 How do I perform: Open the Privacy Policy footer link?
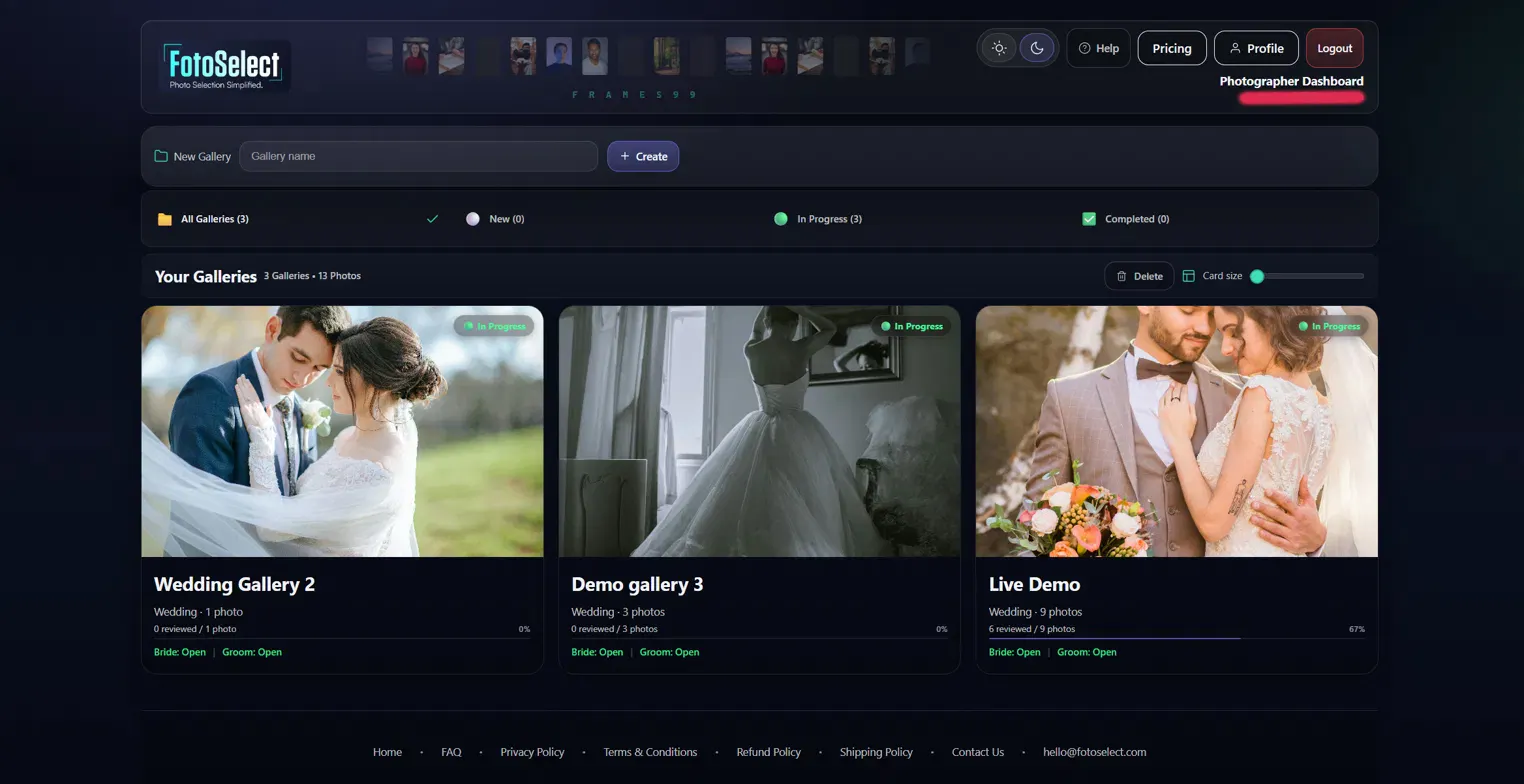pyautogui.click(x=532, y=752)
